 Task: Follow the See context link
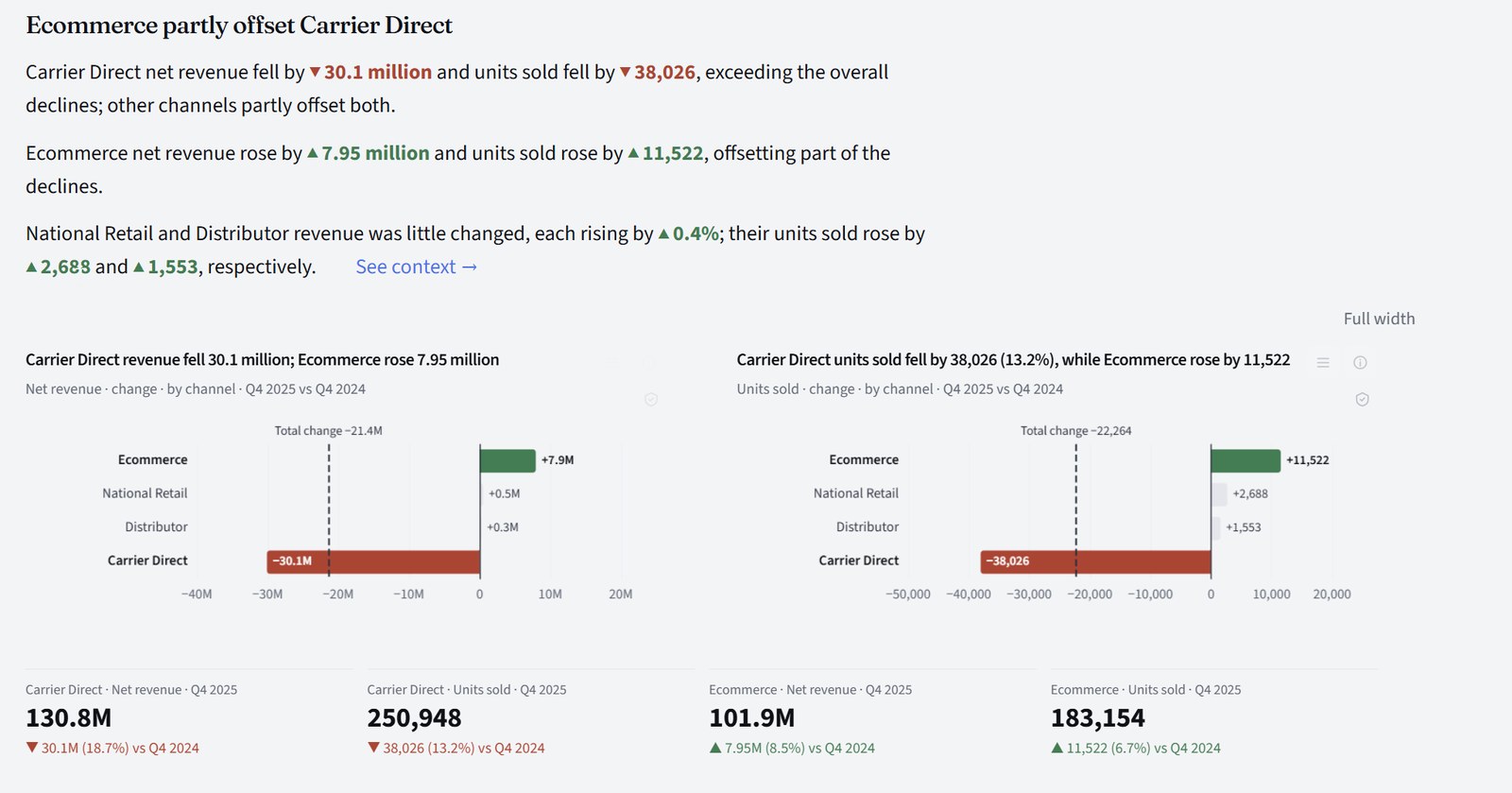pos(416,267)
